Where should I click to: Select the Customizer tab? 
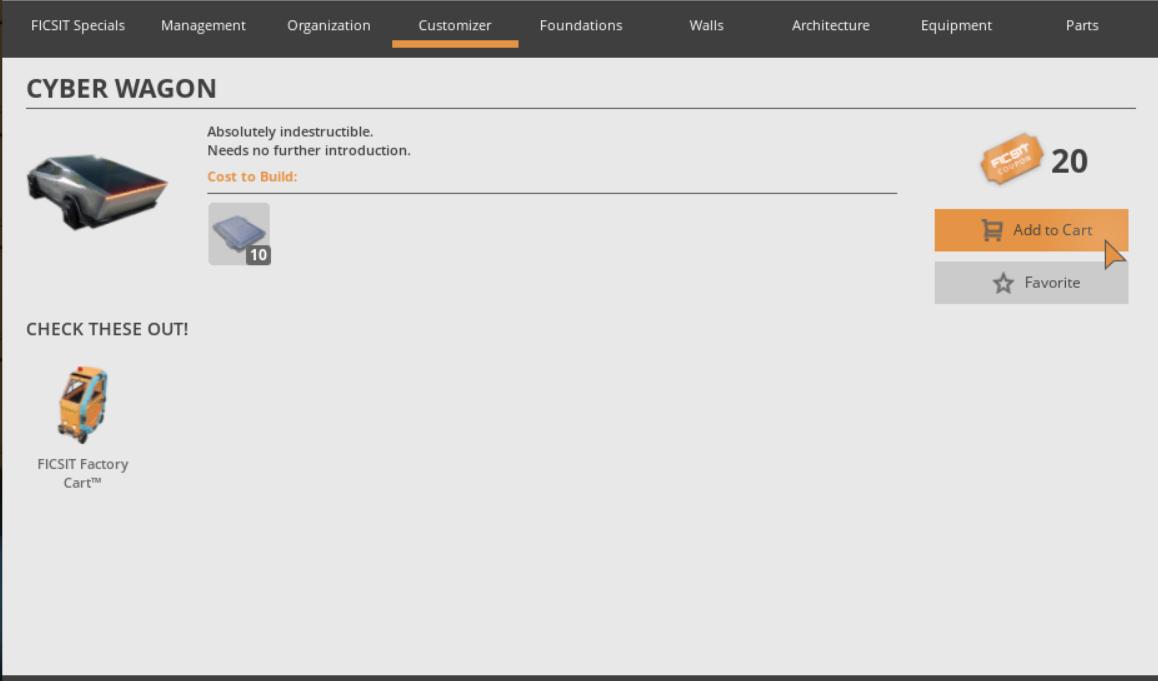tap(455, 25)
